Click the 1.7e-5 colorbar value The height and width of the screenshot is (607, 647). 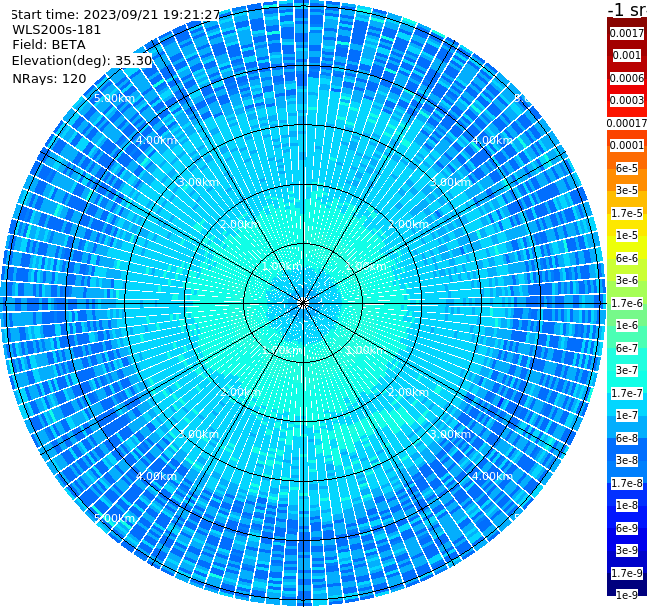click(627, 213)
